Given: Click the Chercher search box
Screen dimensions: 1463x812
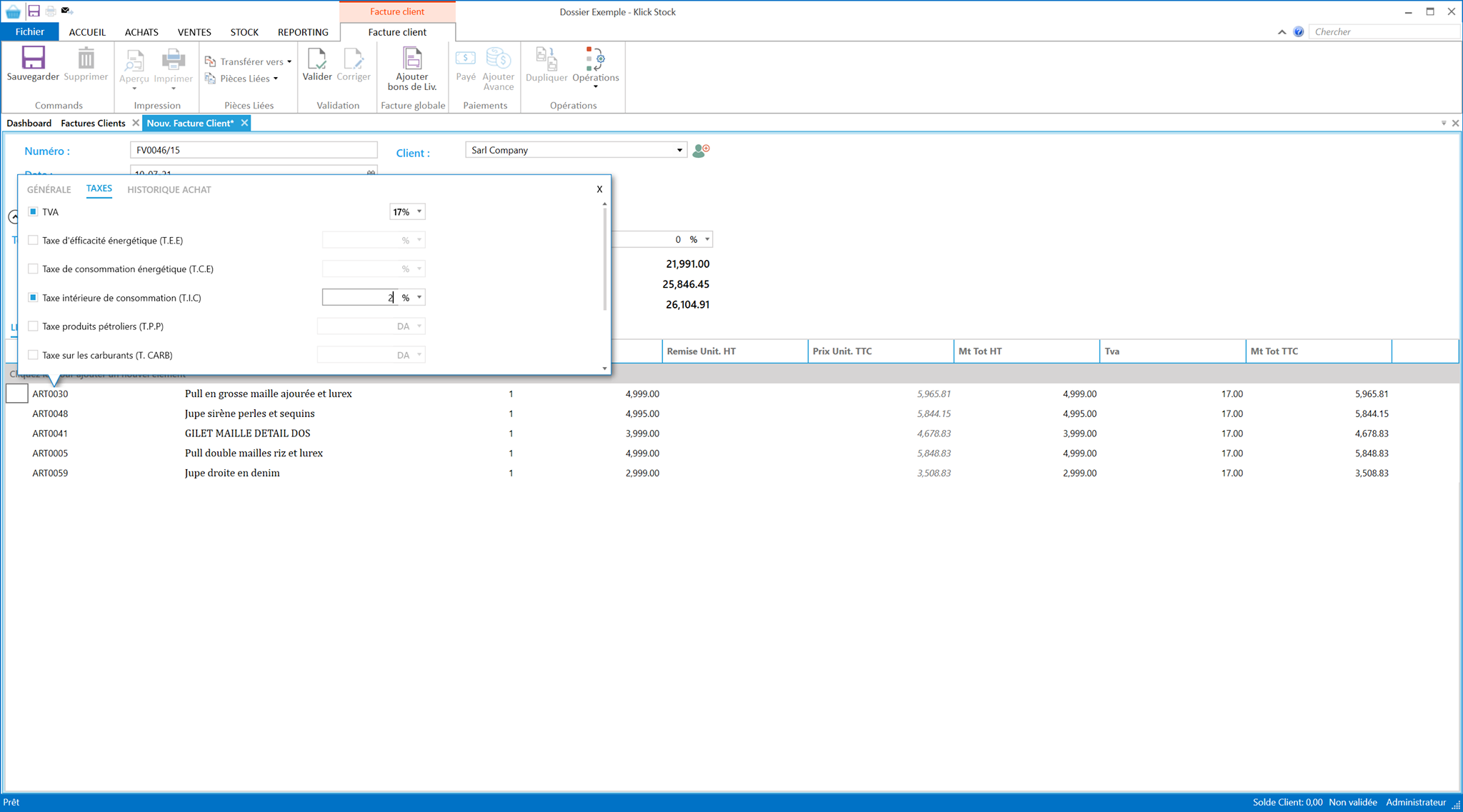Looking at the screenshot, I should click(x=1384, y=31).
